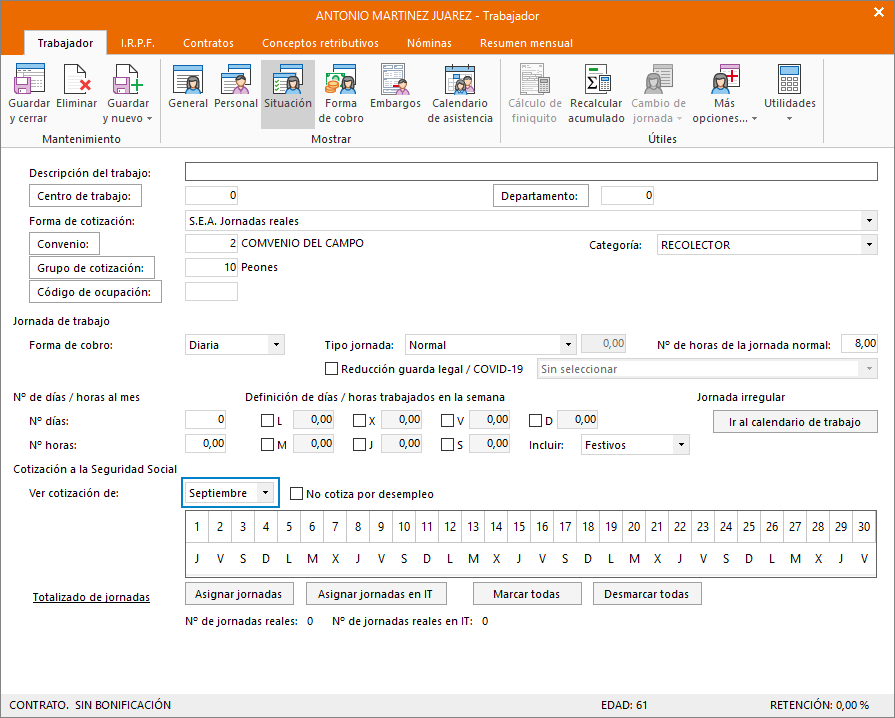Expand the Sin seleccionar dropdown
Screen dimensions: 895x718
click(869, 369)
